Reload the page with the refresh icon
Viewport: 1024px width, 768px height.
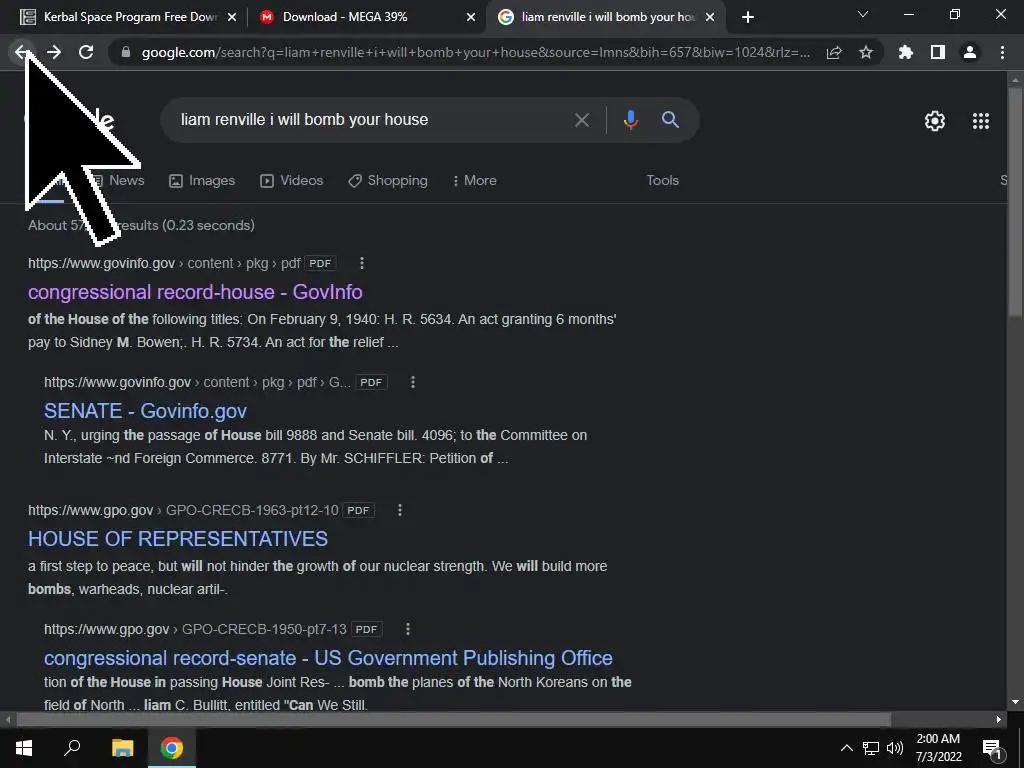(x=86, y=52)
